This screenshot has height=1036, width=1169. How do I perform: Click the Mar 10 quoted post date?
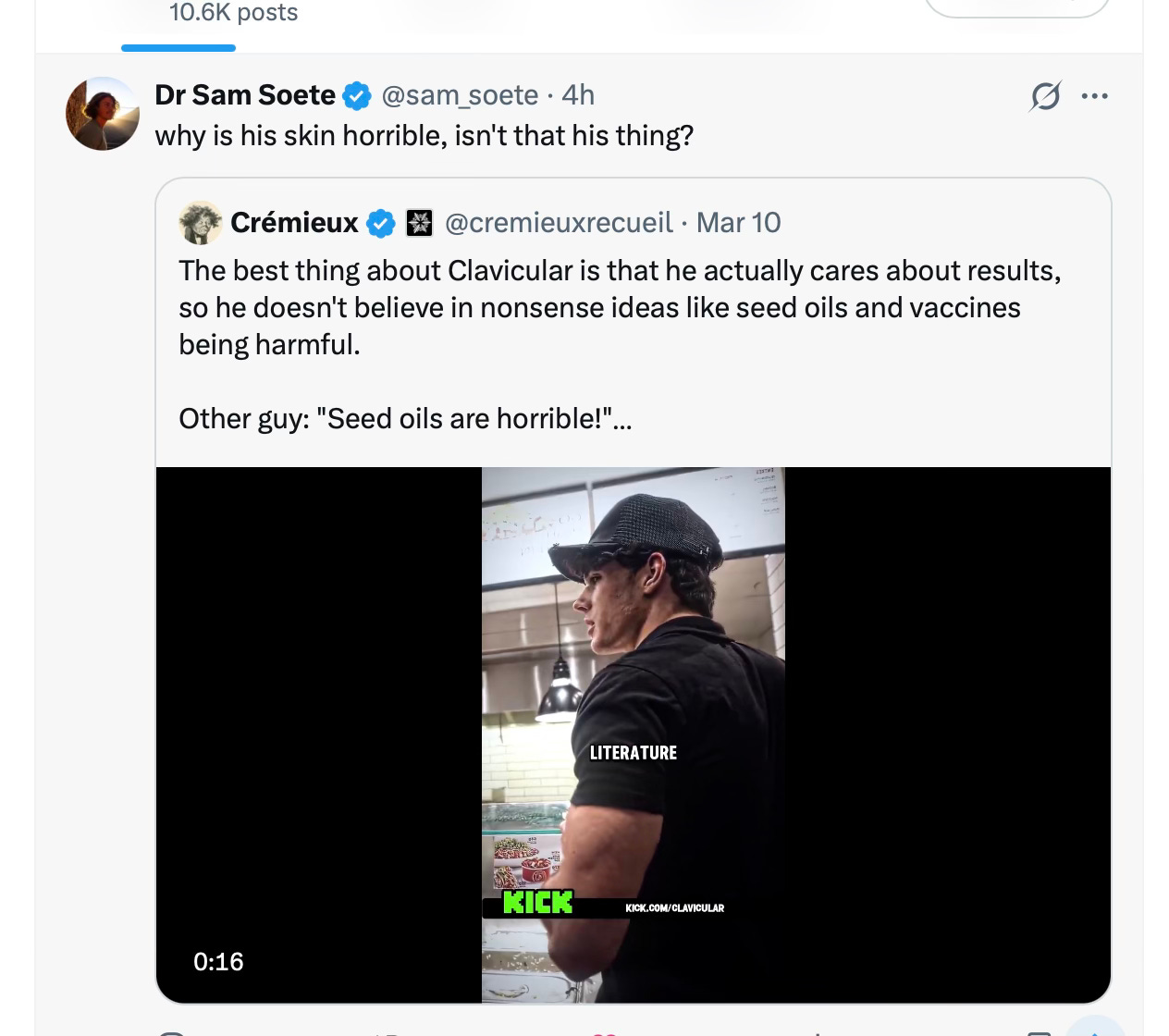click(x=738, y=223)
